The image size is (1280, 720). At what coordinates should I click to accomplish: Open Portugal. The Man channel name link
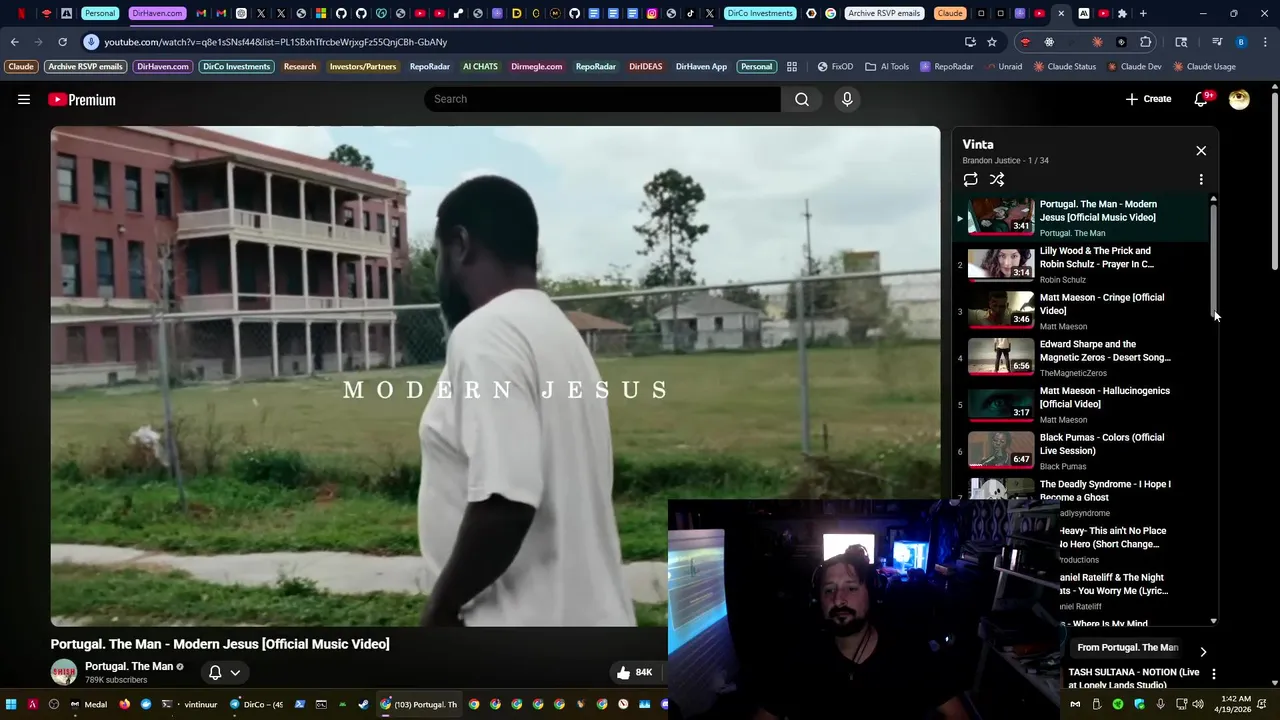(x=129, y=666)
